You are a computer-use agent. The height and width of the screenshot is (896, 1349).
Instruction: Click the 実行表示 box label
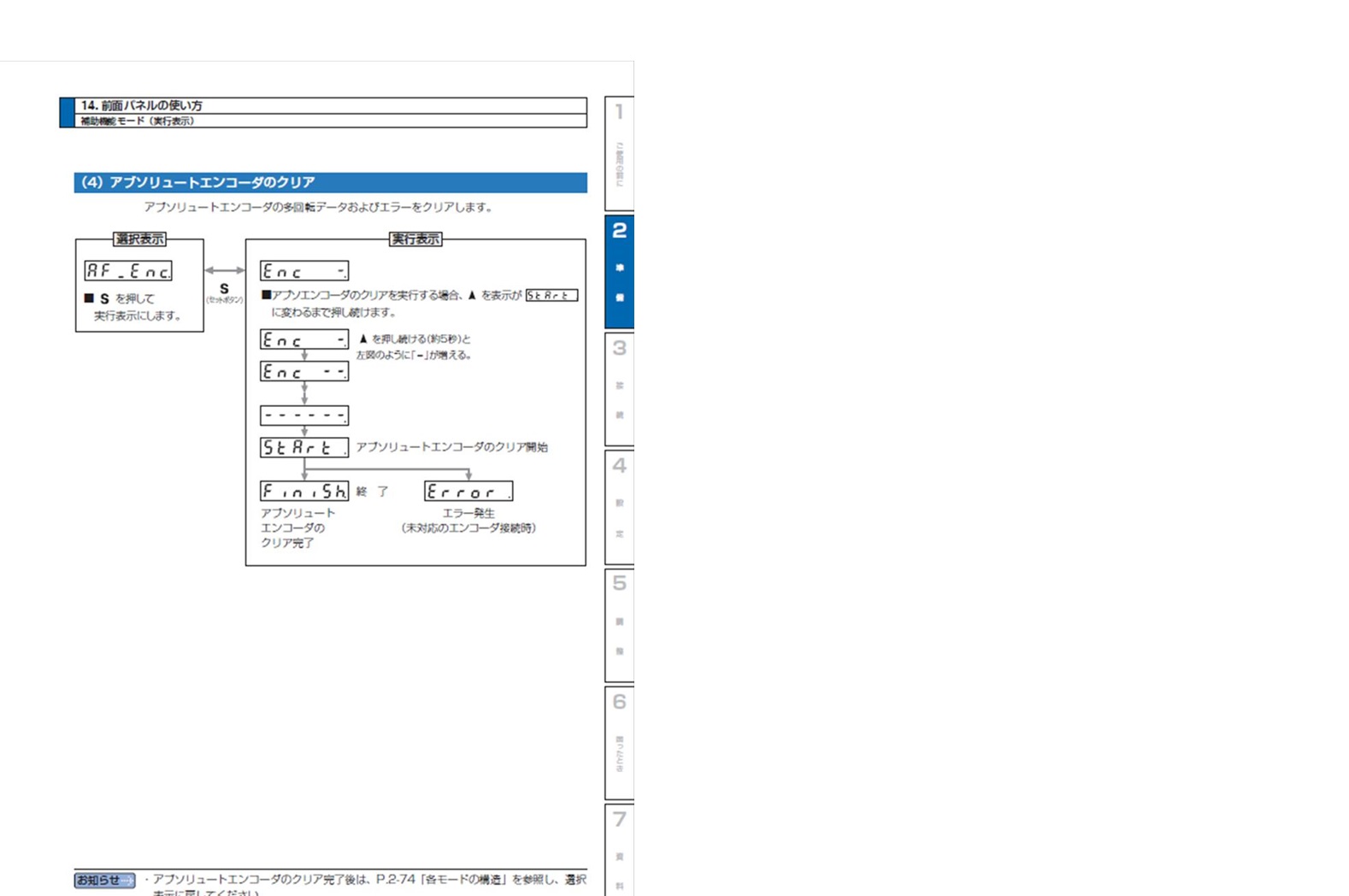point(415,239)
